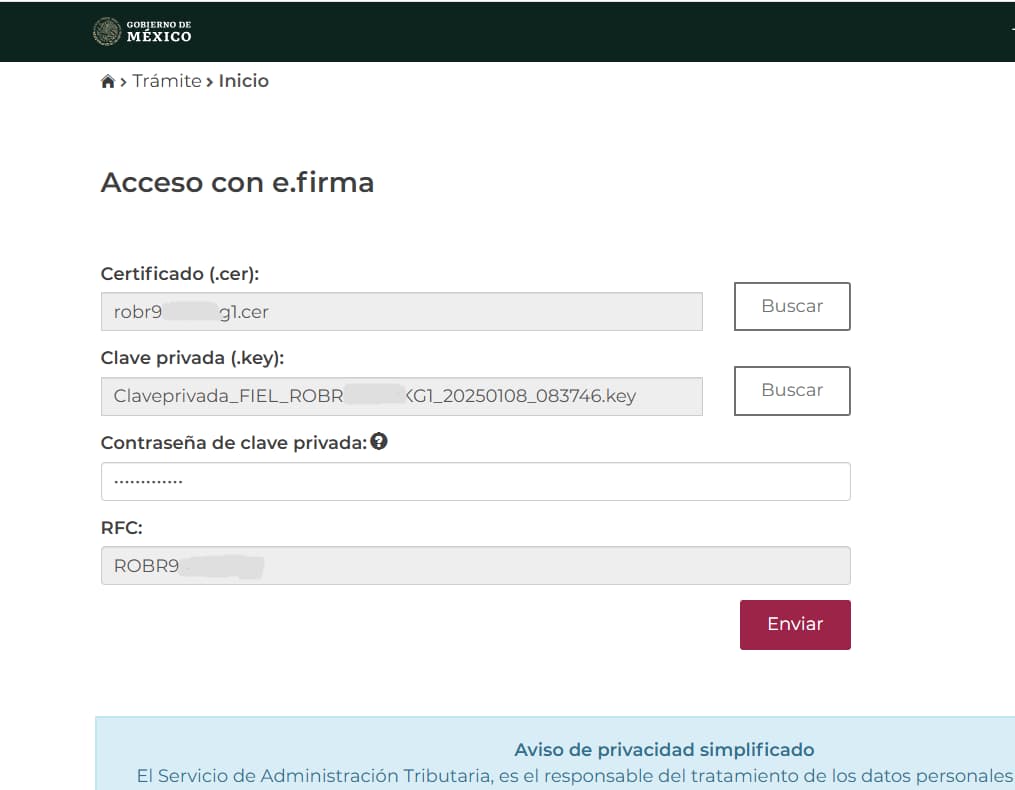Click the Gobierno de México logo
This screenshot has width=1015, height=790.
(142, 31)
